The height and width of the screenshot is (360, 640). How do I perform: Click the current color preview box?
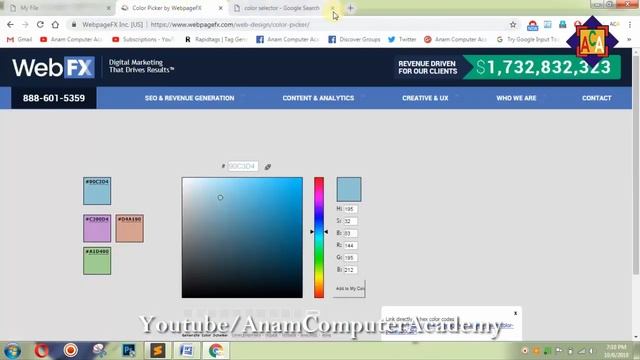click(x=349, y=189)
